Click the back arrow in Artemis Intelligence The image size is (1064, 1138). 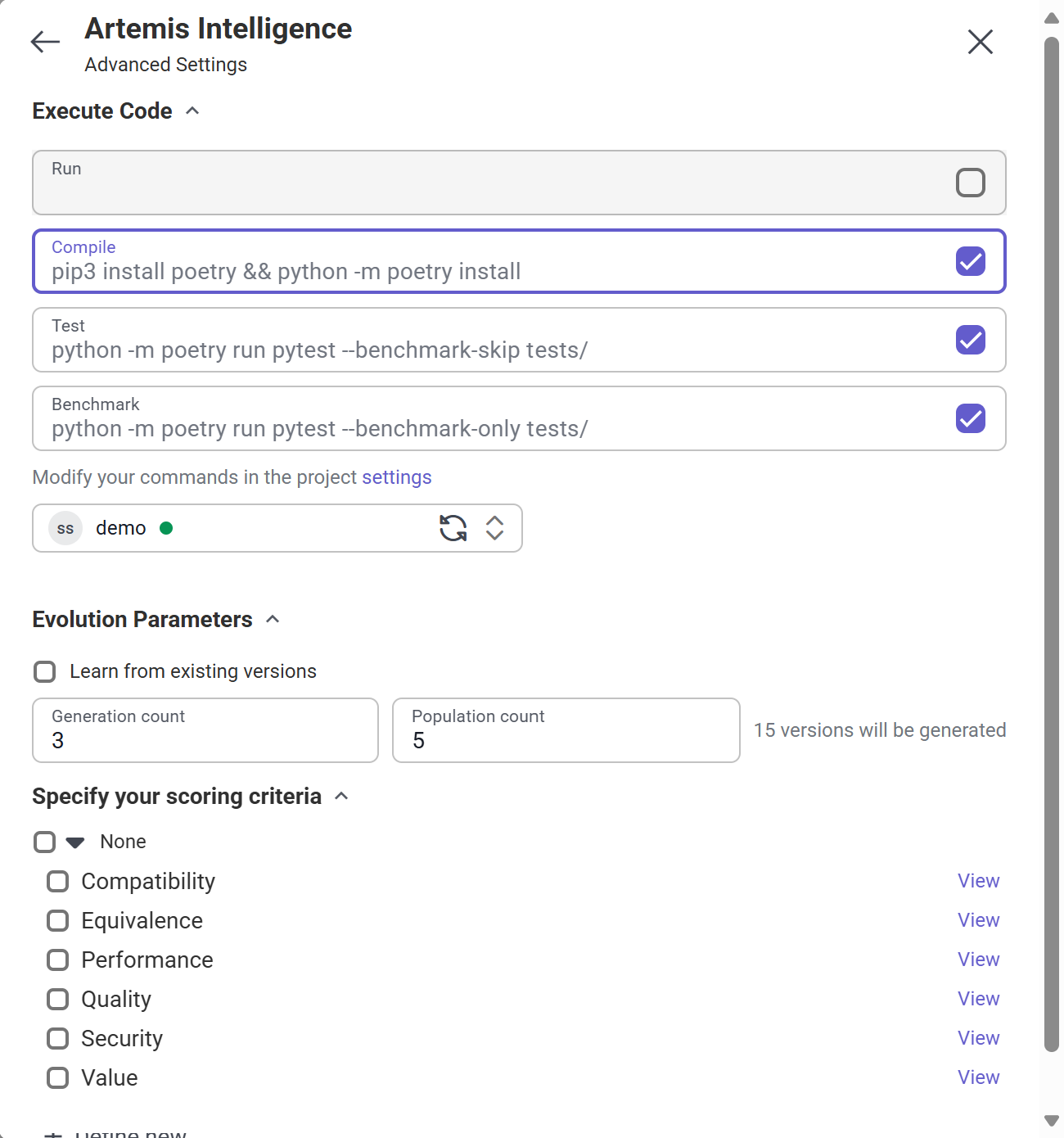pyautogui.click(x=44, y=41)
